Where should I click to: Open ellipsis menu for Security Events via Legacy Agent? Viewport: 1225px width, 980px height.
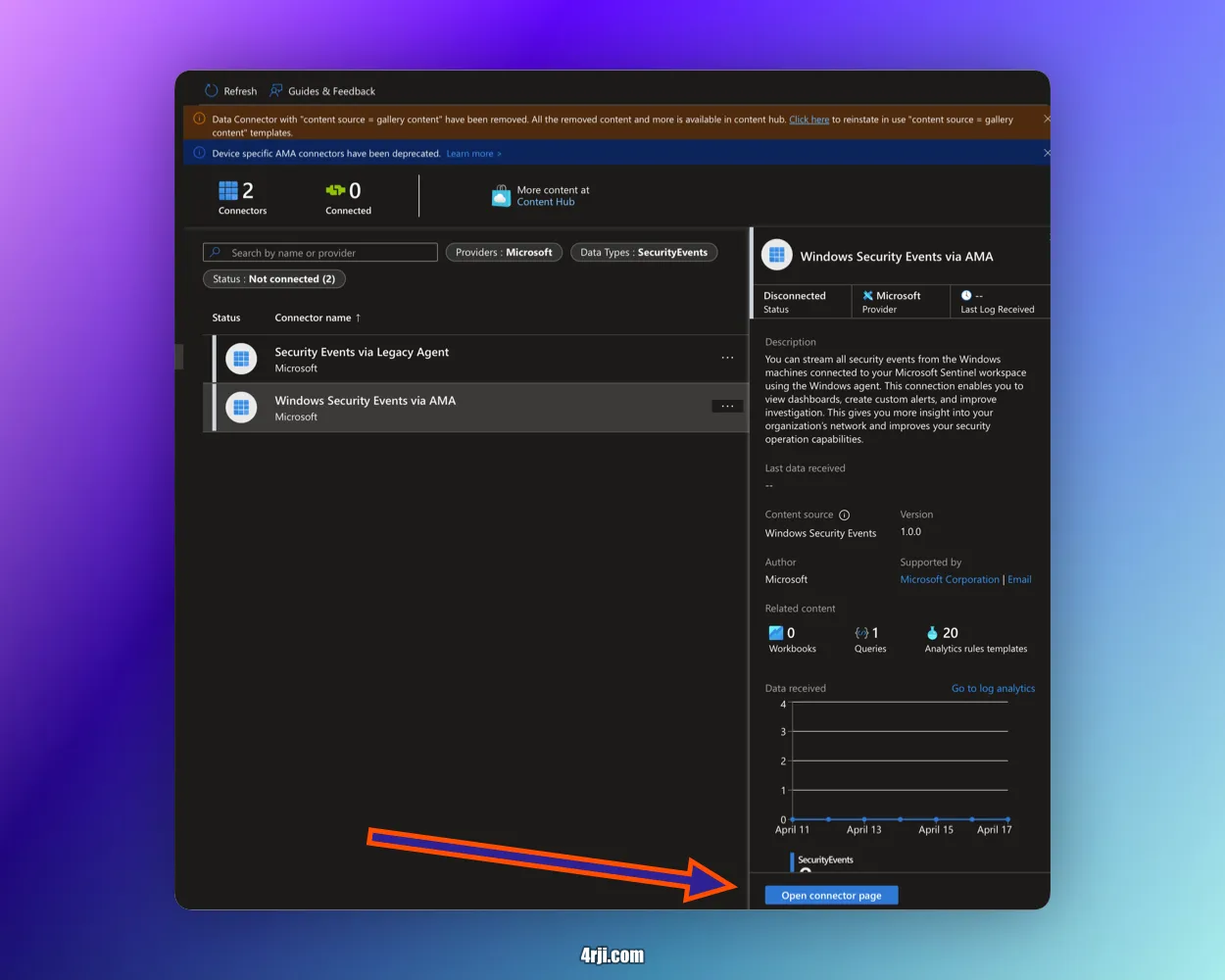(x=727, y=358)
